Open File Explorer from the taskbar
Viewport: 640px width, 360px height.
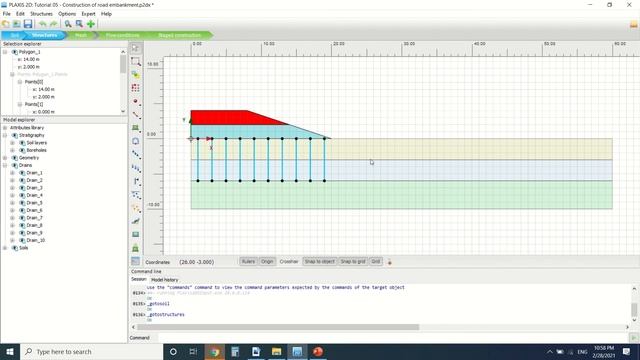coord(276,351)
